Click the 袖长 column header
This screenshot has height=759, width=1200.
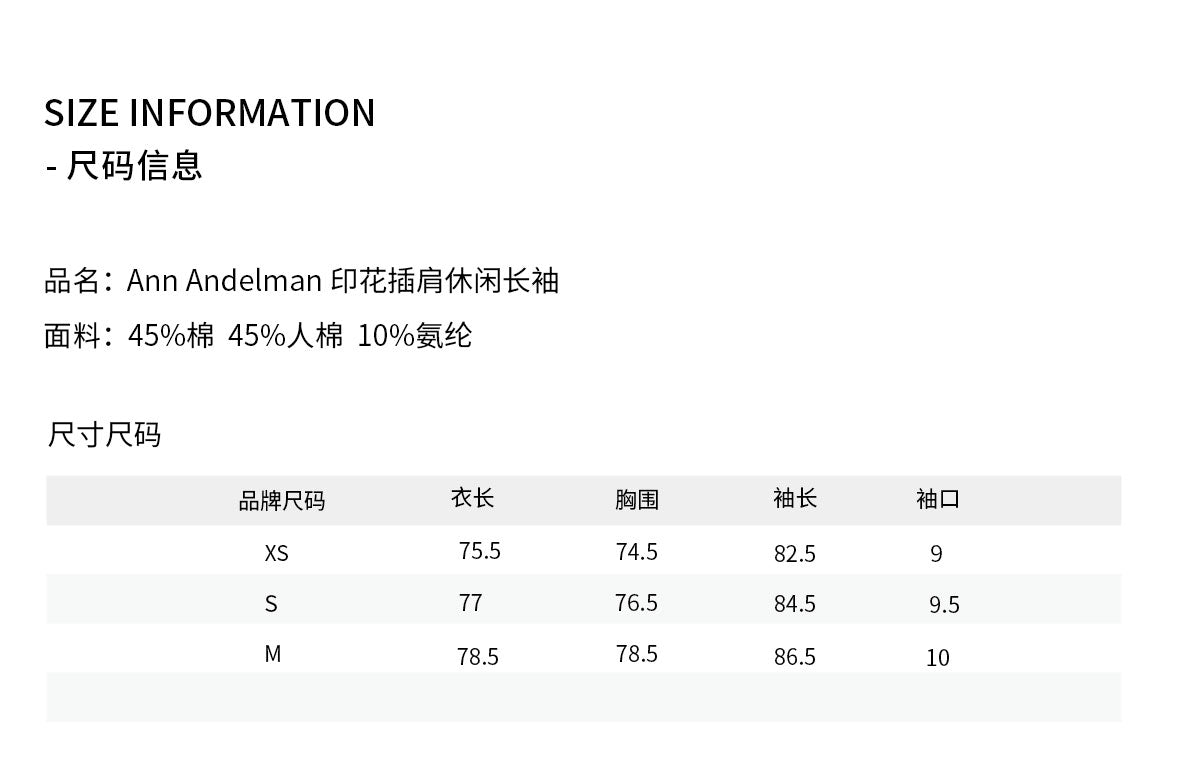coord(795,498)
